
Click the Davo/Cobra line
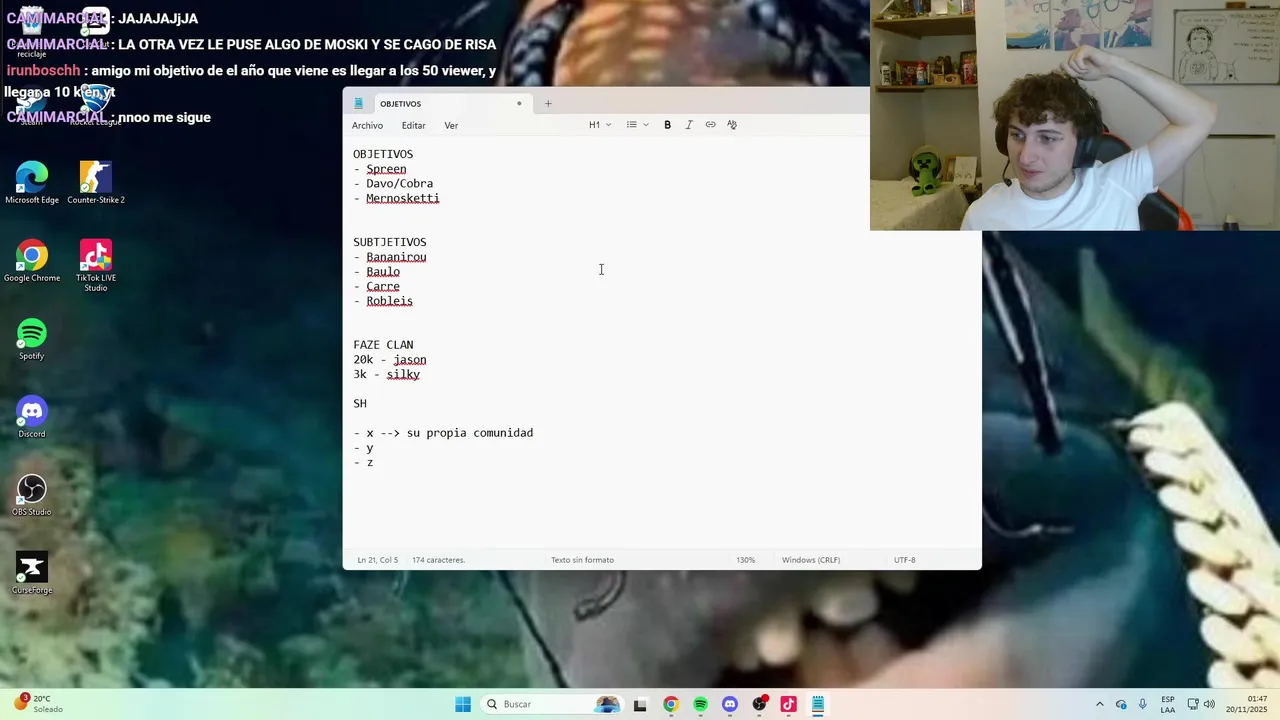pyautogui.click(x=393, y=184)
